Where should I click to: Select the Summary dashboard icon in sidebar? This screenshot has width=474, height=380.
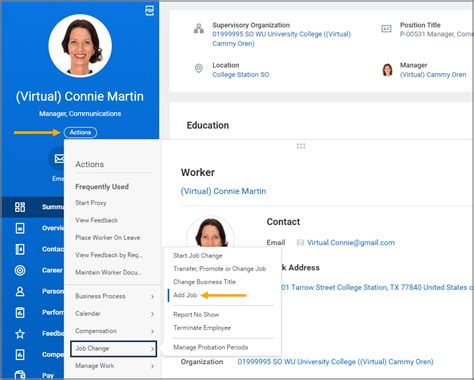click(20, 207)
